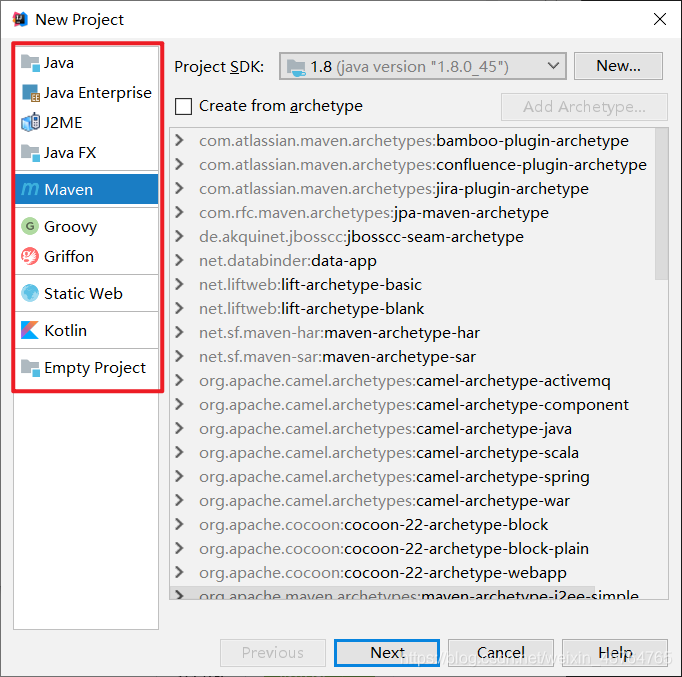Expand net.databinder data-app entry
Image resolution: width=682 pixels, height=677 pixels.
coord(179,260)
